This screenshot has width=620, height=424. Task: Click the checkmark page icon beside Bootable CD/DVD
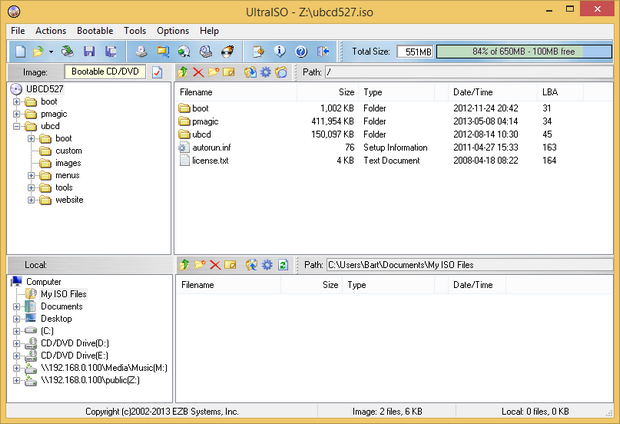click(157, 72)
